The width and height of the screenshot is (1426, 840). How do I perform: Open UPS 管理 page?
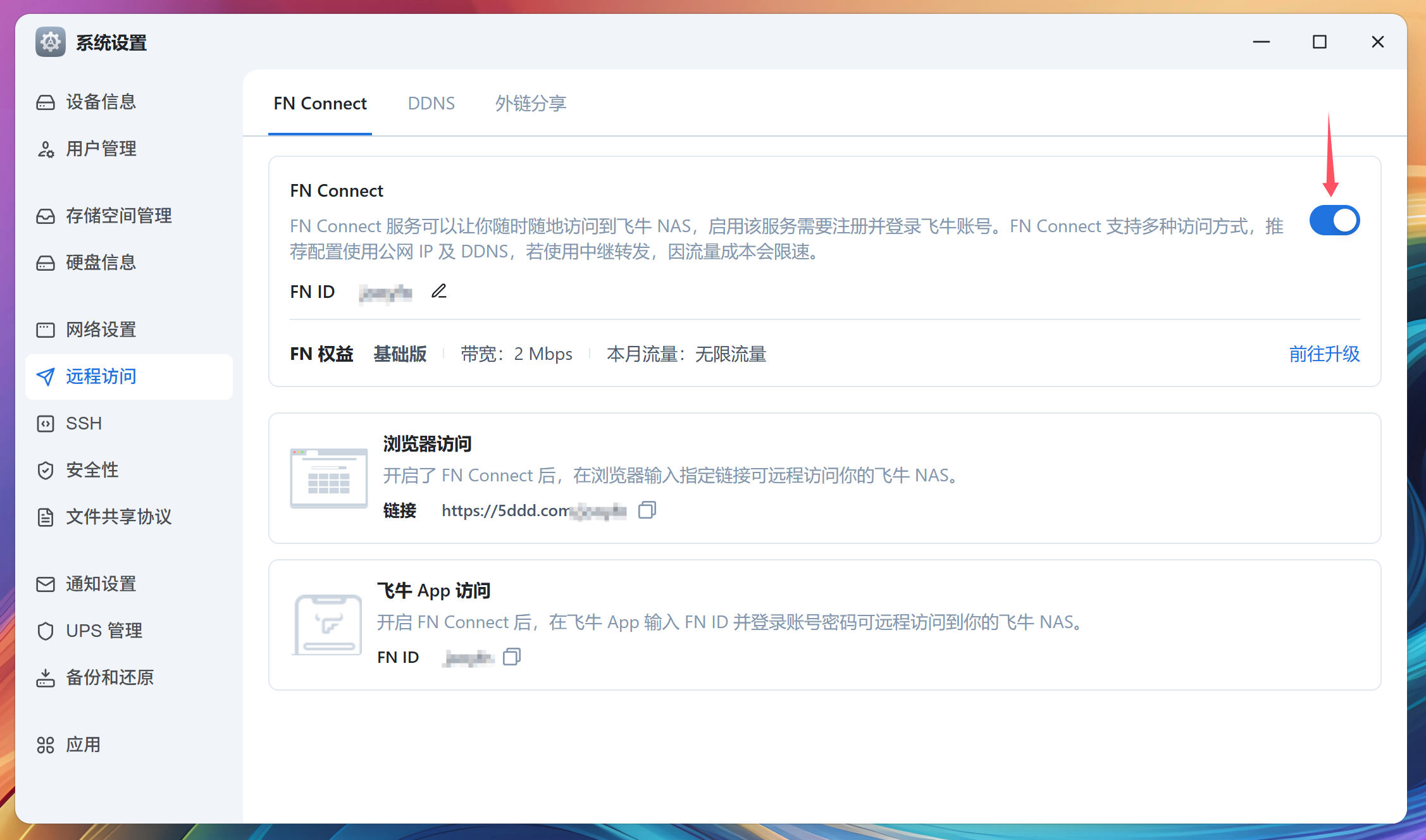click(x=104, y=630)
